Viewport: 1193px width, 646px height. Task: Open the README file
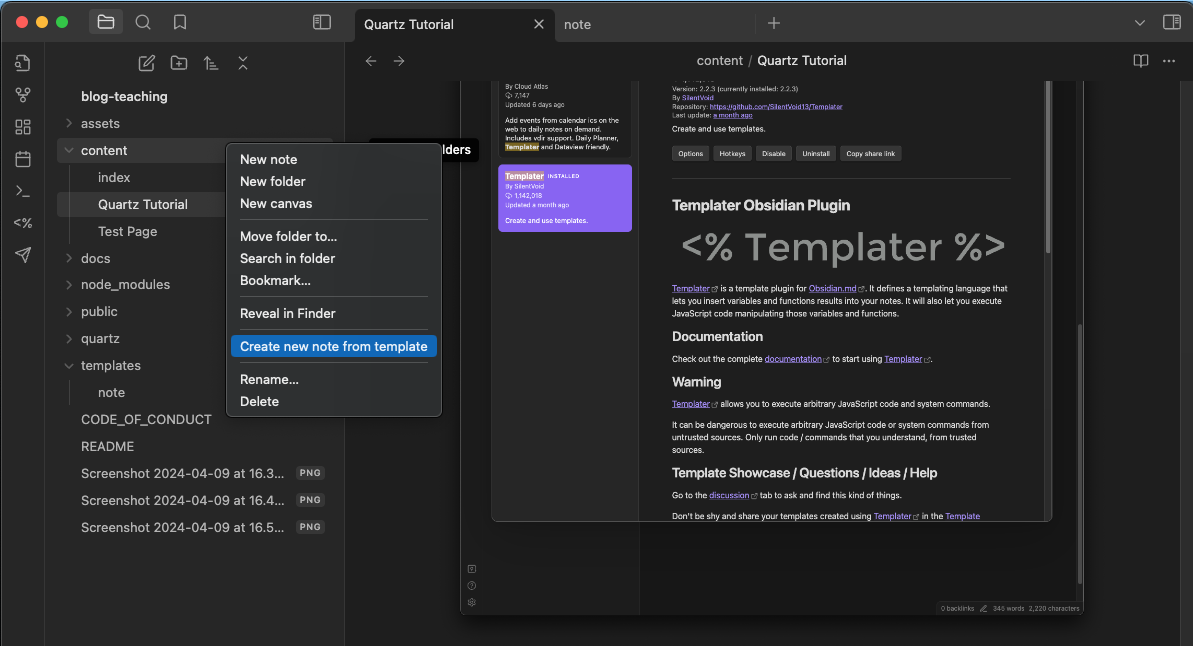pos(107,447)
